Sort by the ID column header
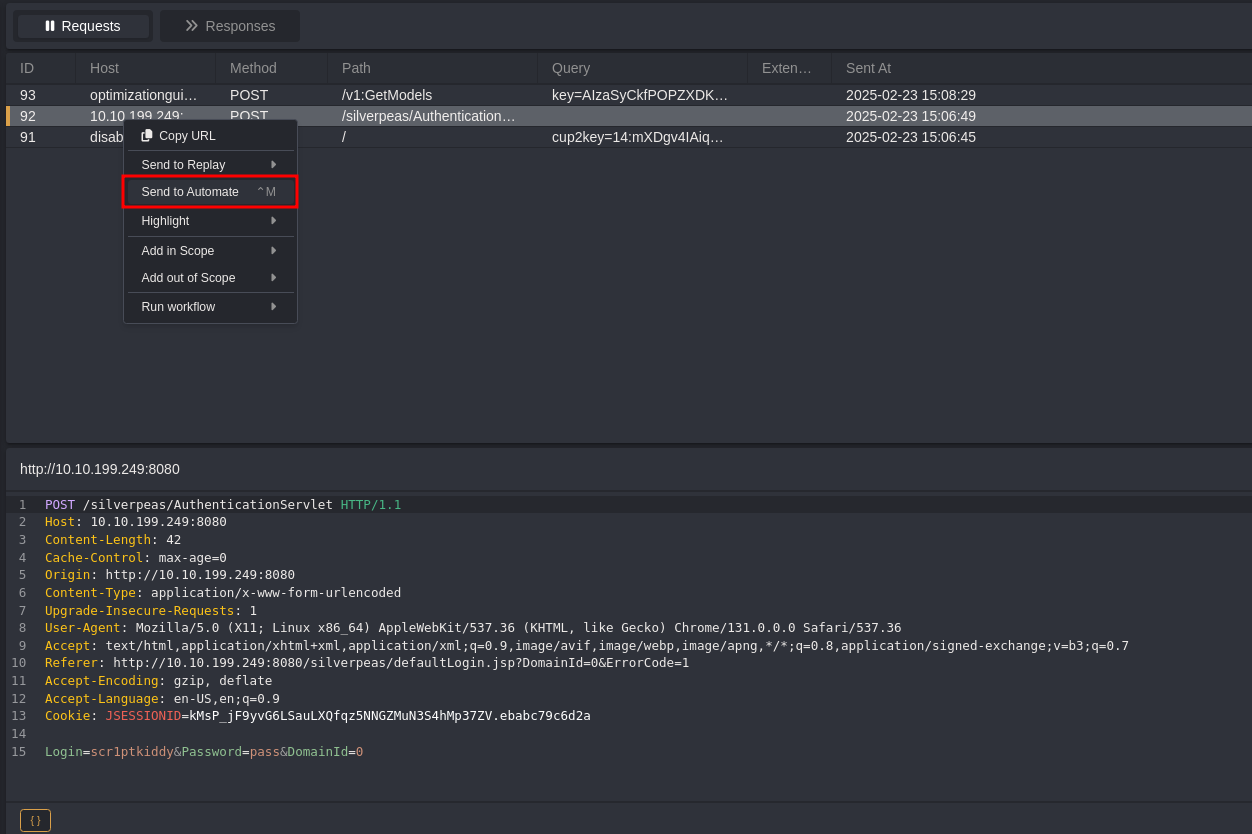 pyautogui.click(x=41, y=68)
